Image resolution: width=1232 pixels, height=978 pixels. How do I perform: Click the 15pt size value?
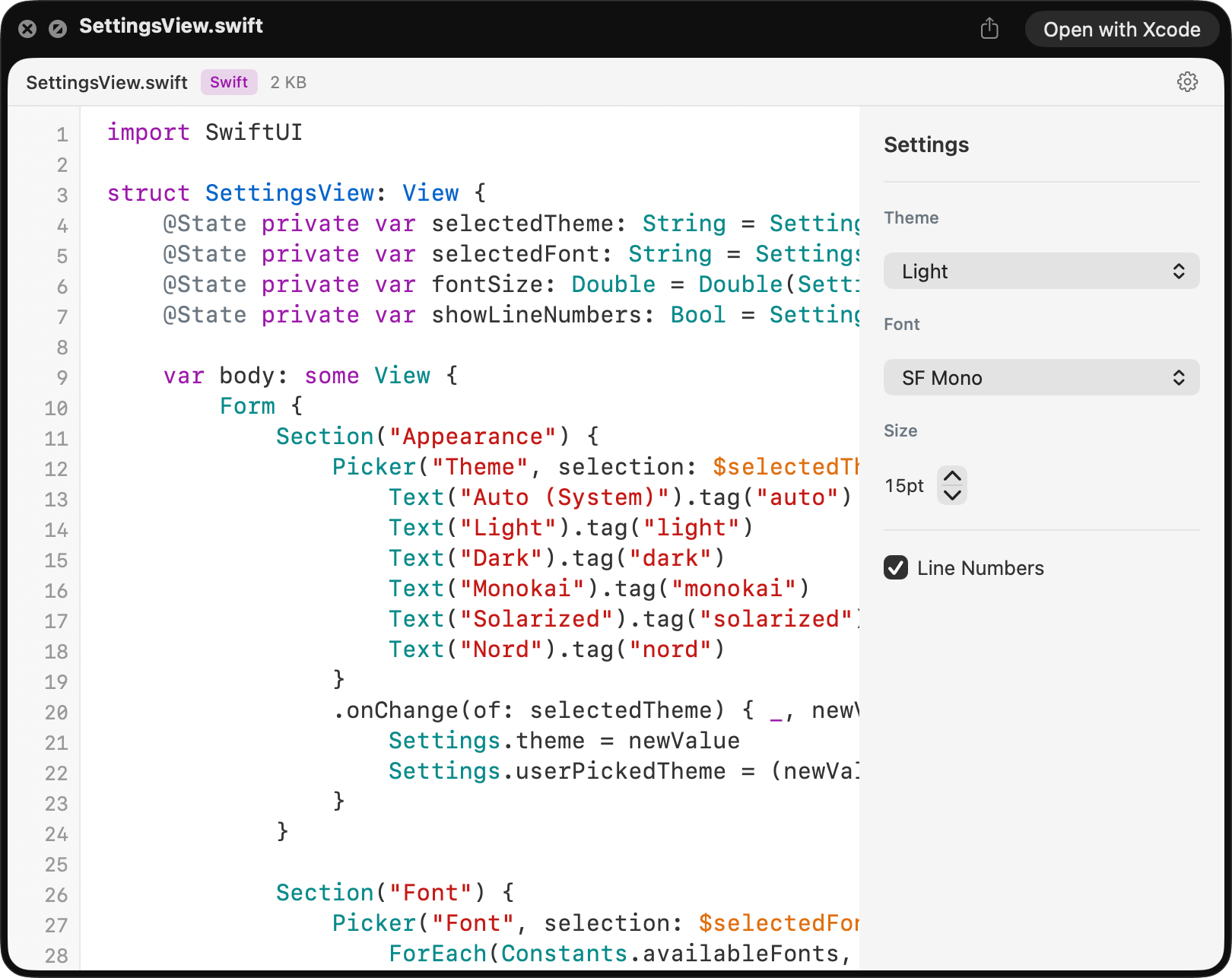[904, 485]
